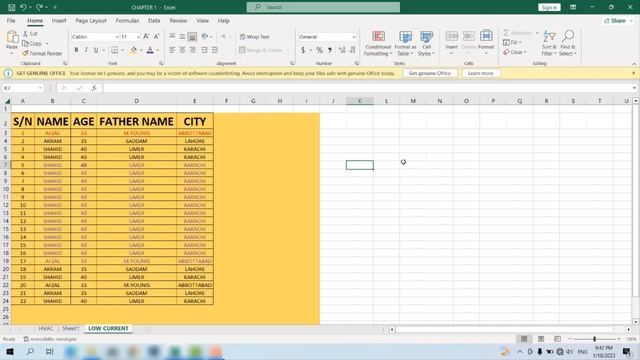Open Conditional Formatting menu
Screen dimensions: 640x360
378,43
